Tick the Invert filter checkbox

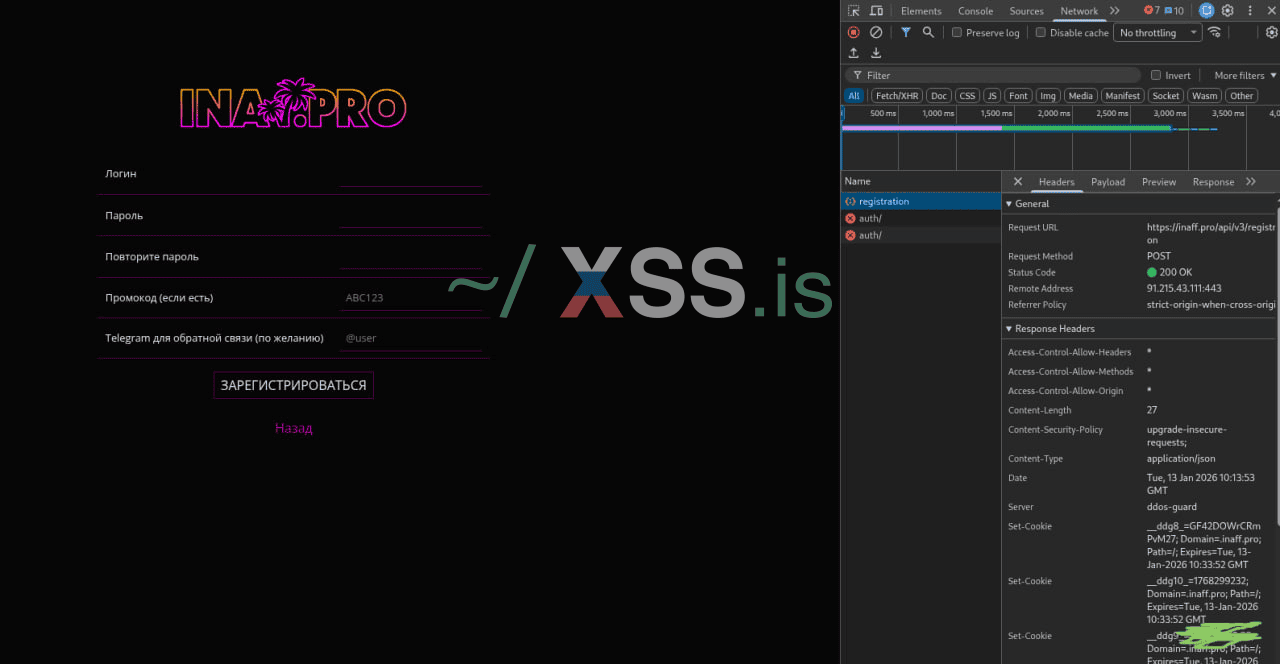[1156, 75]
